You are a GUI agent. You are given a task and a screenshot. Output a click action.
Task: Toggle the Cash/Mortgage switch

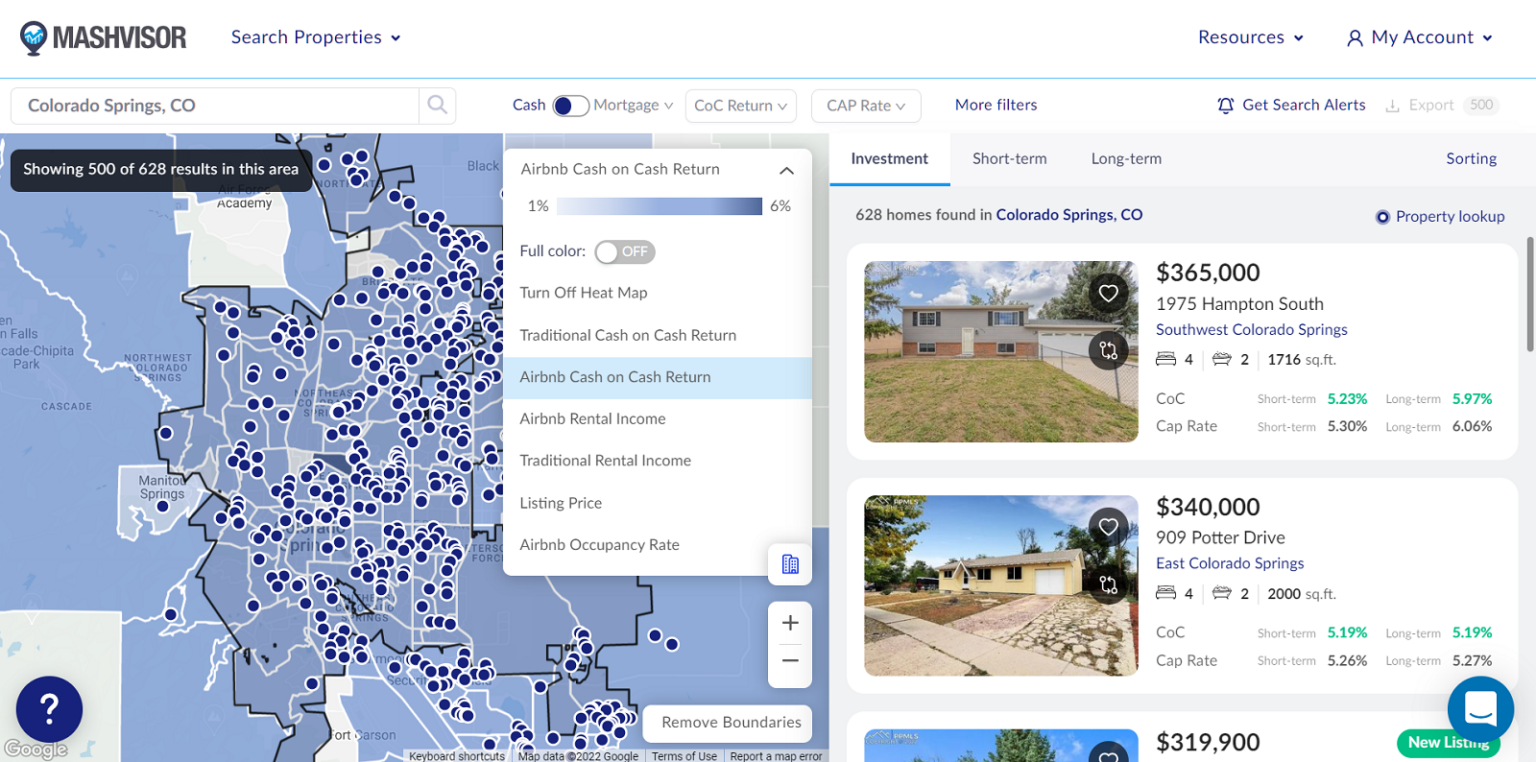click(571, 106)
